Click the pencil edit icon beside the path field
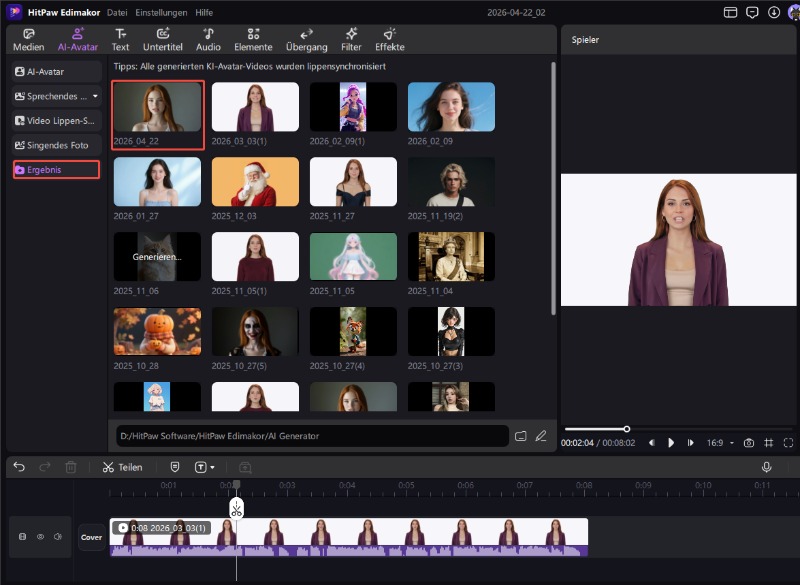 pos(541,436)
